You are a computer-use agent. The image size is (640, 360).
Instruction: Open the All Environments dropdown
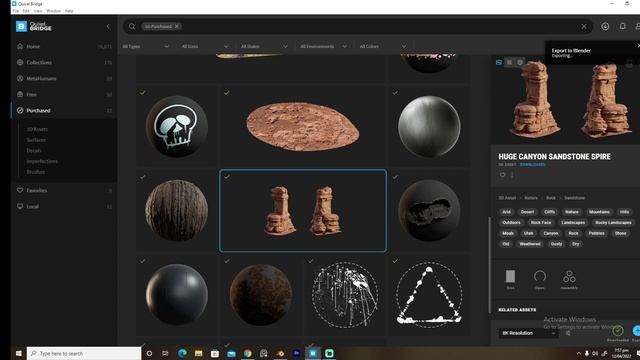323,47
